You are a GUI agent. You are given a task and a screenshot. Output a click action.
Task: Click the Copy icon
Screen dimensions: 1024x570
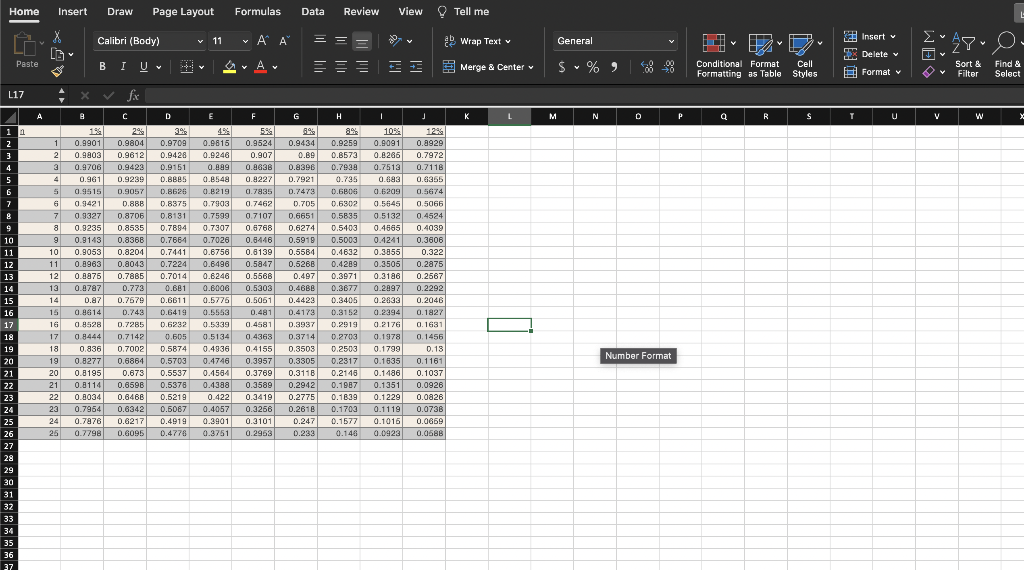(x=57, y=54)
